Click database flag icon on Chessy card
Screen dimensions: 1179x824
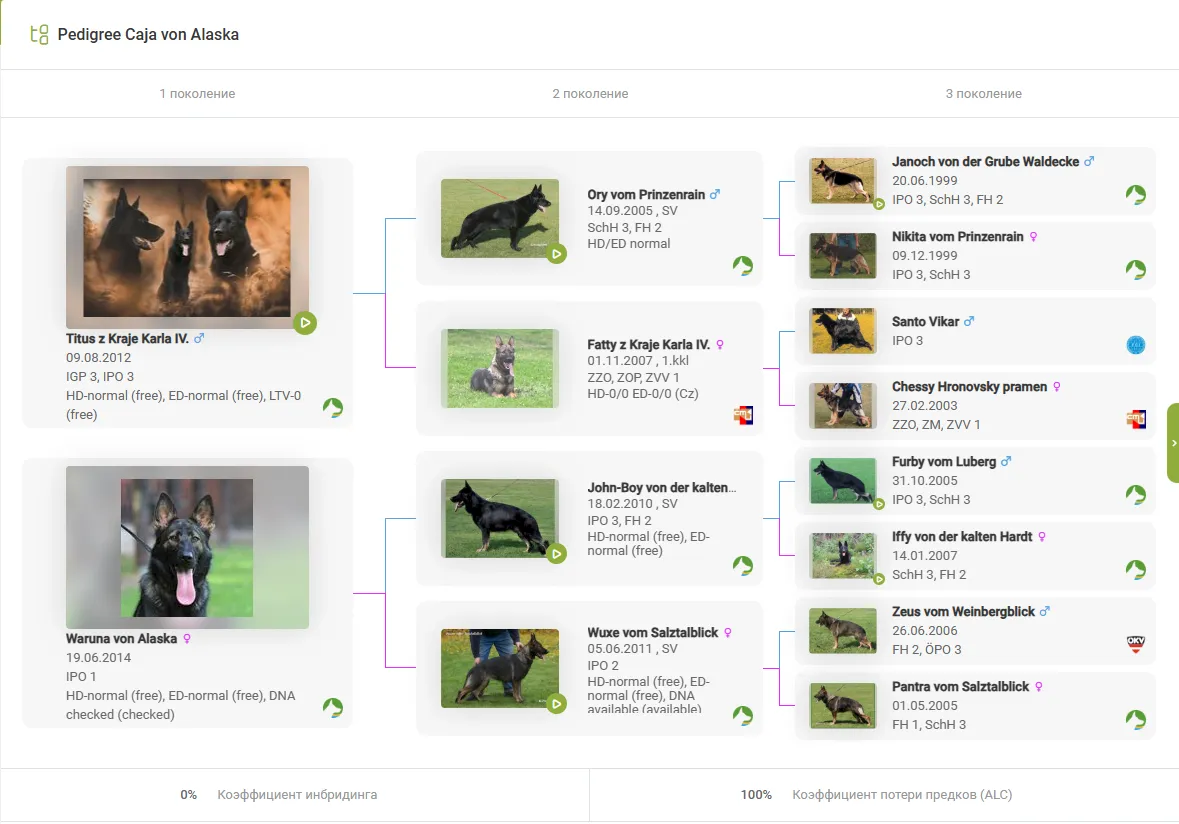[1136, 419]
